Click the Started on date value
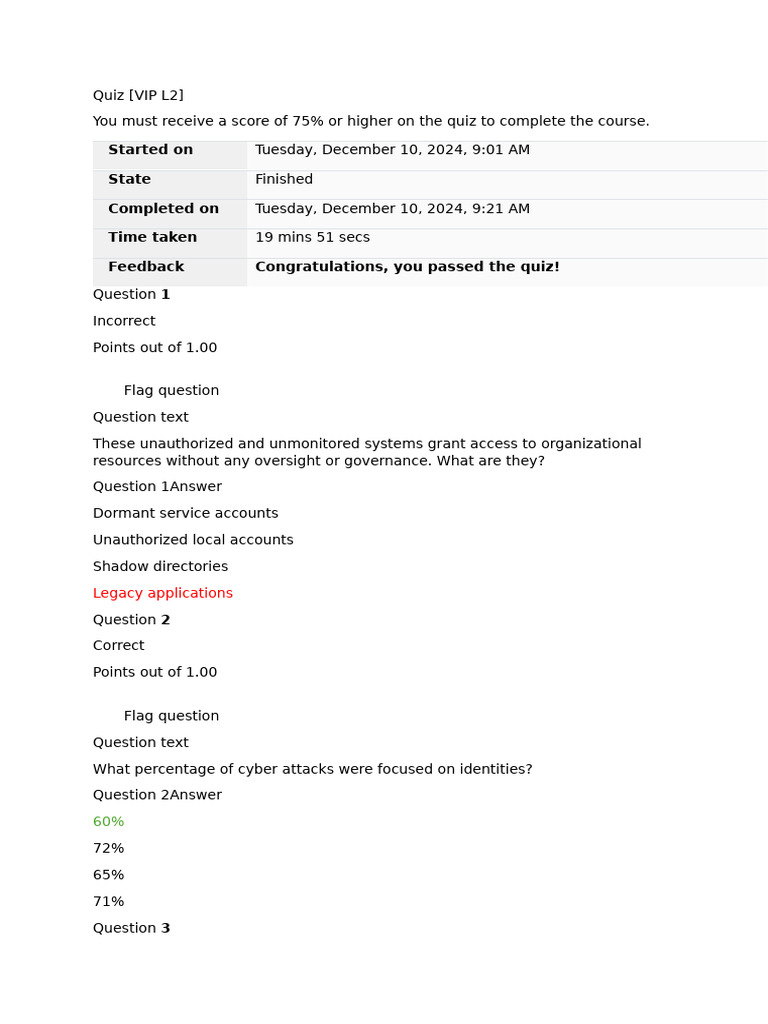This screenshot has height=1024, width=768. coord(392,150)
